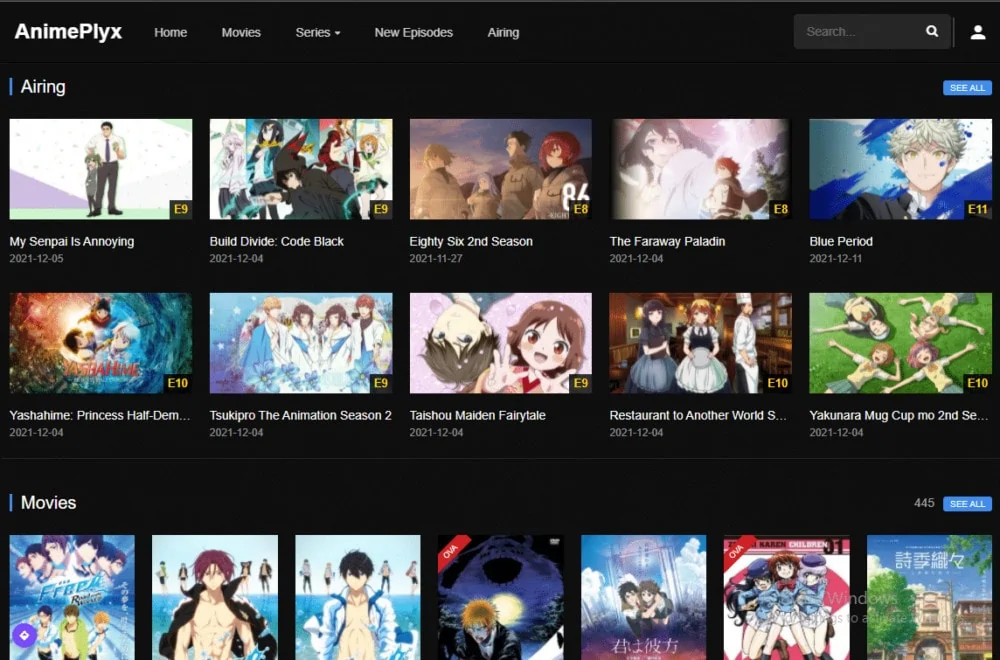Expand the Series dropdown menu
Screen dimensions: 1000x660
point(318,32)
